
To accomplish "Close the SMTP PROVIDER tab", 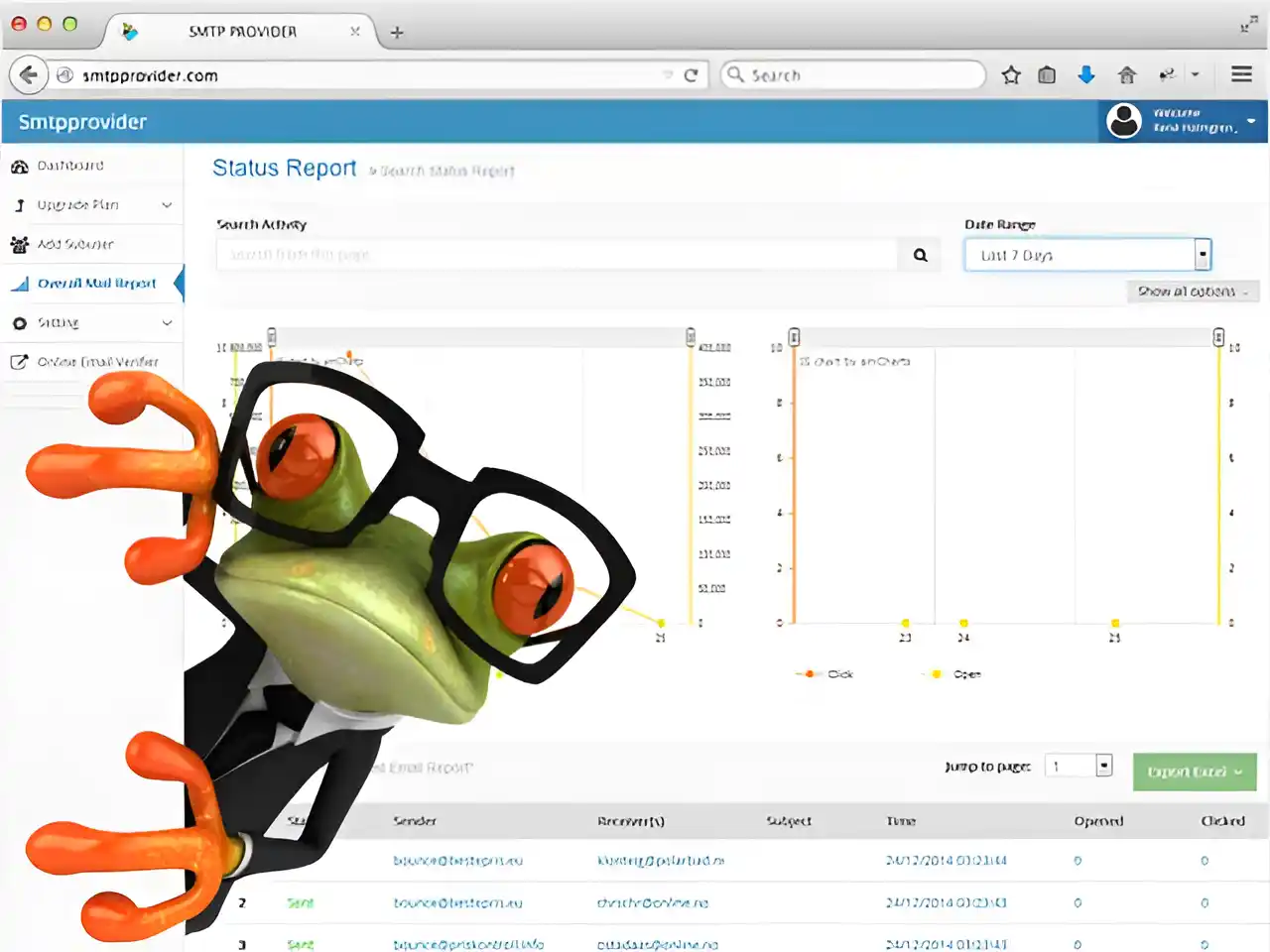I will (354, 32).
